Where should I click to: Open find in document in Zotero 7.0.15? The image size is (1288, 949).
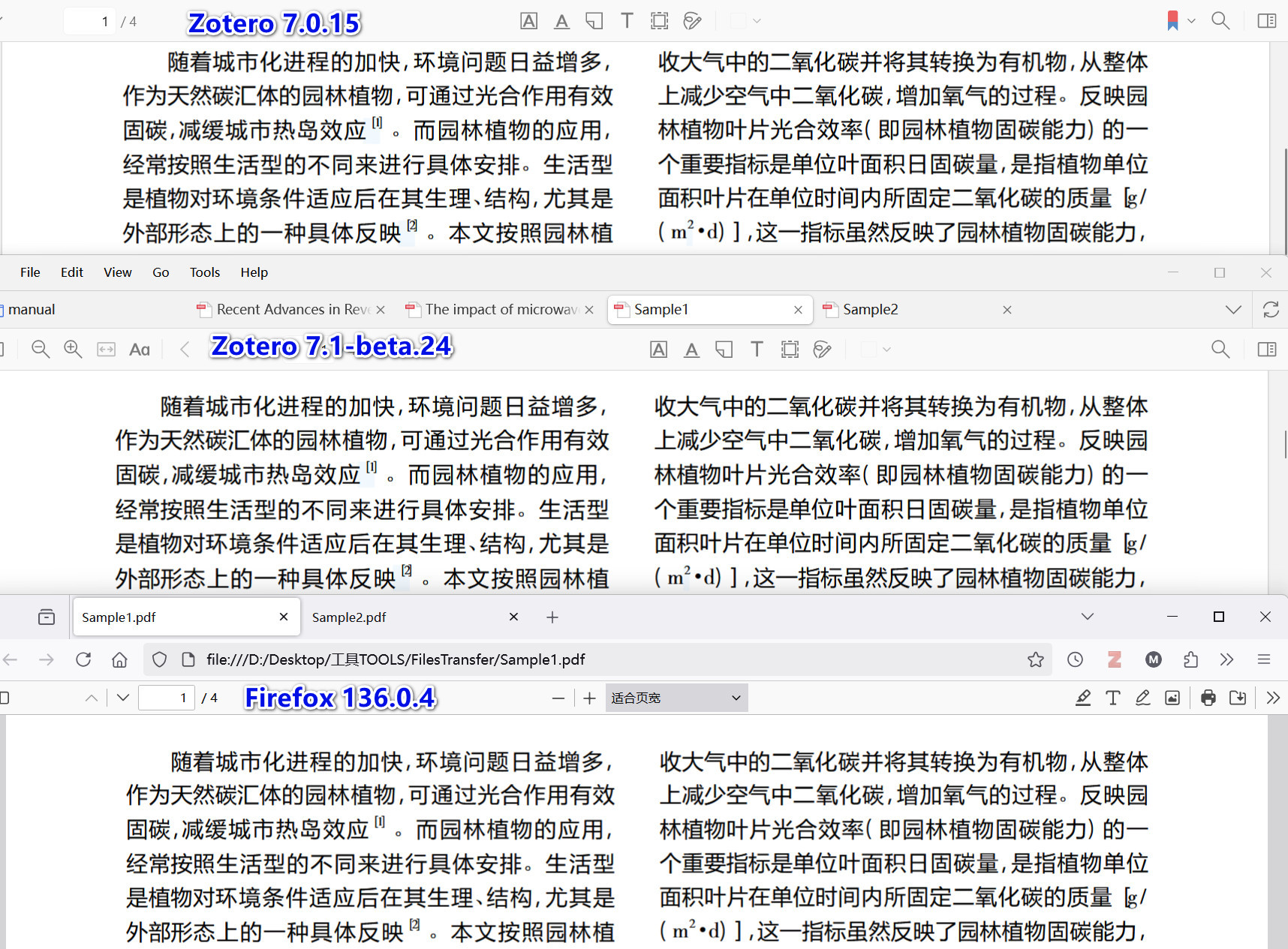pyautogui.click(x=1220, y=21)
